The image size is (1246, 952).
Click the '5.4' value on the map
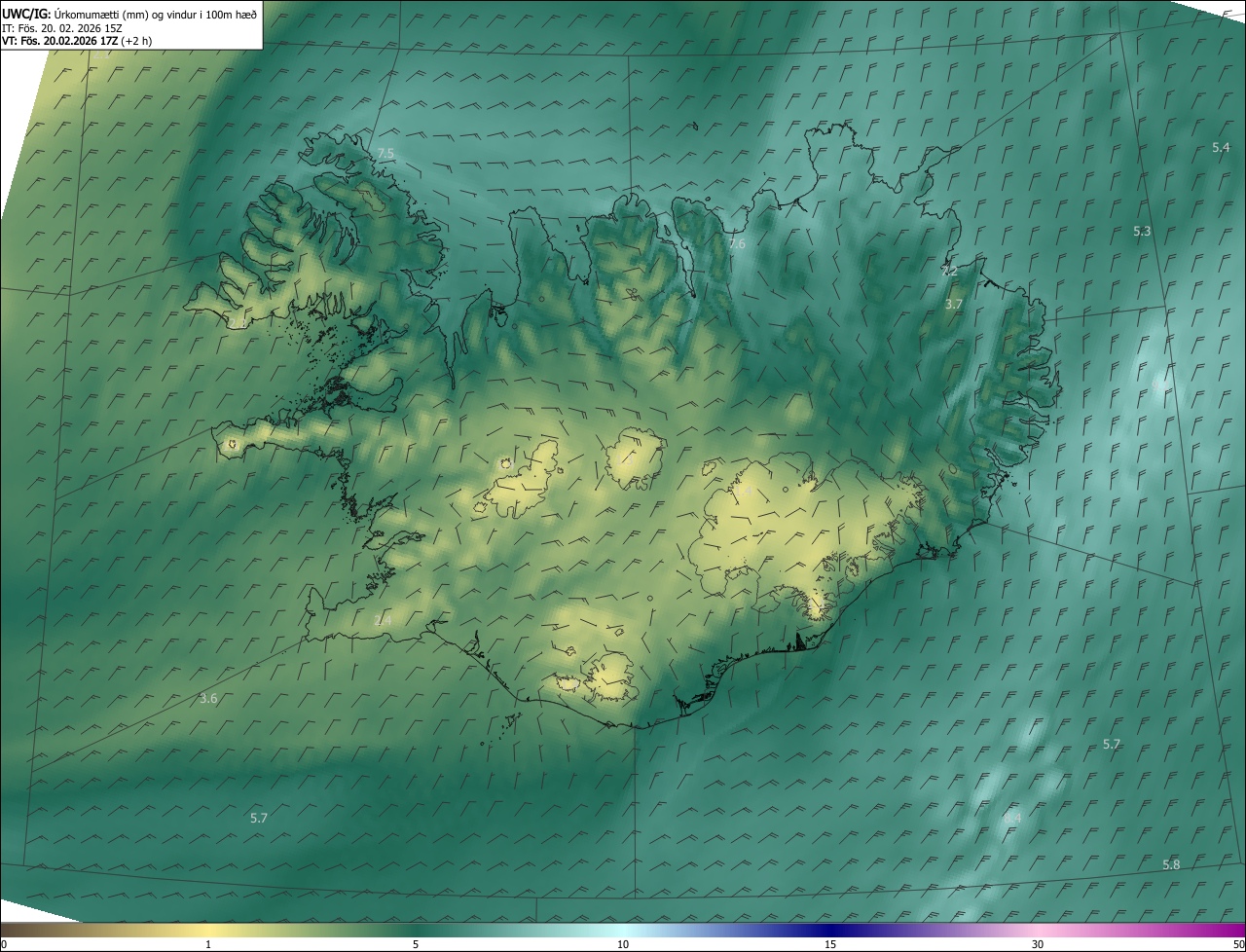pos(1221,147)
